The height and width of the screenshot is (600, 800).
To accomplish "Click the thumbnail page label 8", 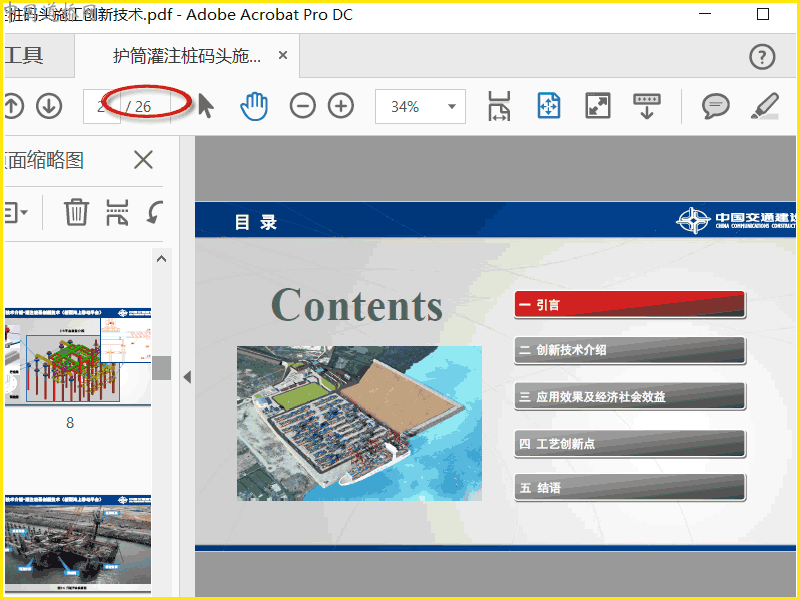I will pos(70,422).
